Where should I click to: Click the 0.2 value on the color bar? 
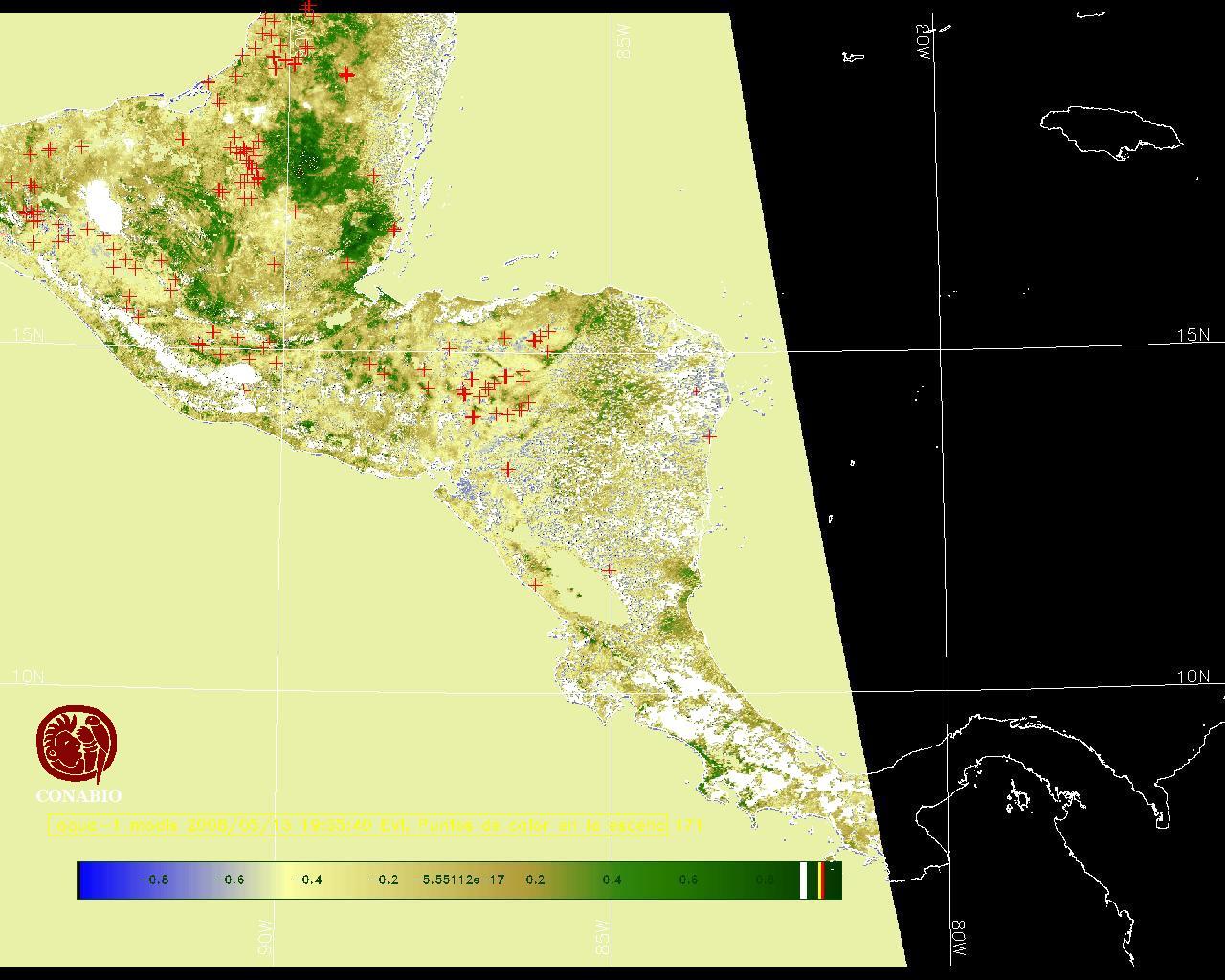click(535, 880)
